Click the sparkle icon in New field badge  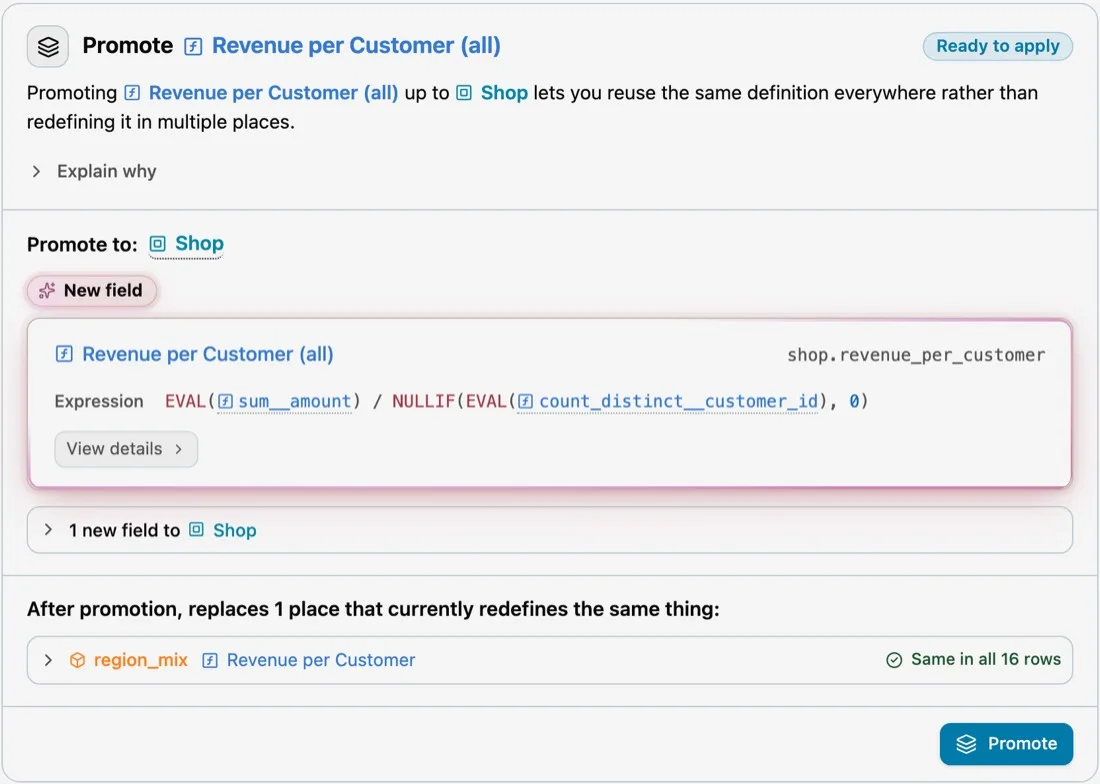point(47,290)
